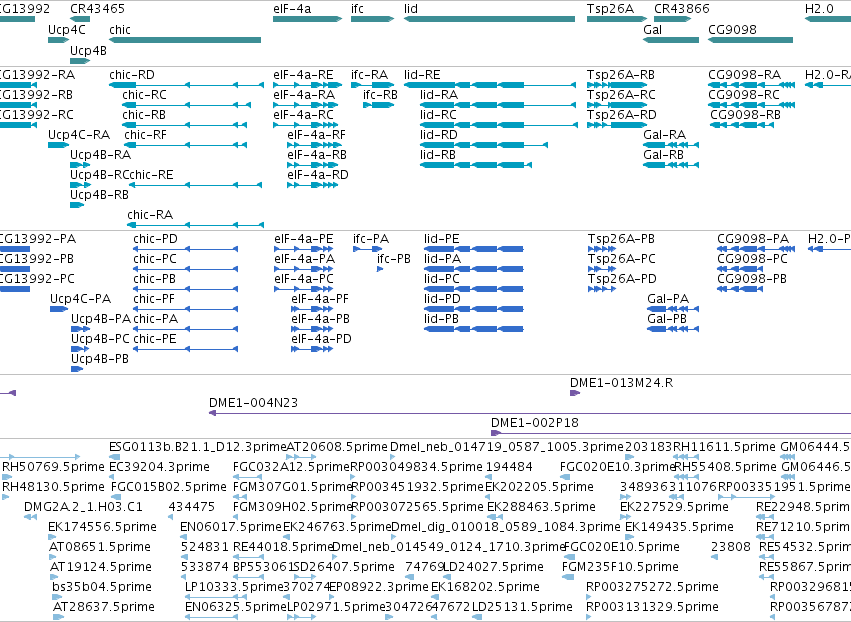This screenshot has width=851, height=622.
Task: Select the 'AT28637.5prime' EST label
Action: pyautogui.click(x=104, y=607)
